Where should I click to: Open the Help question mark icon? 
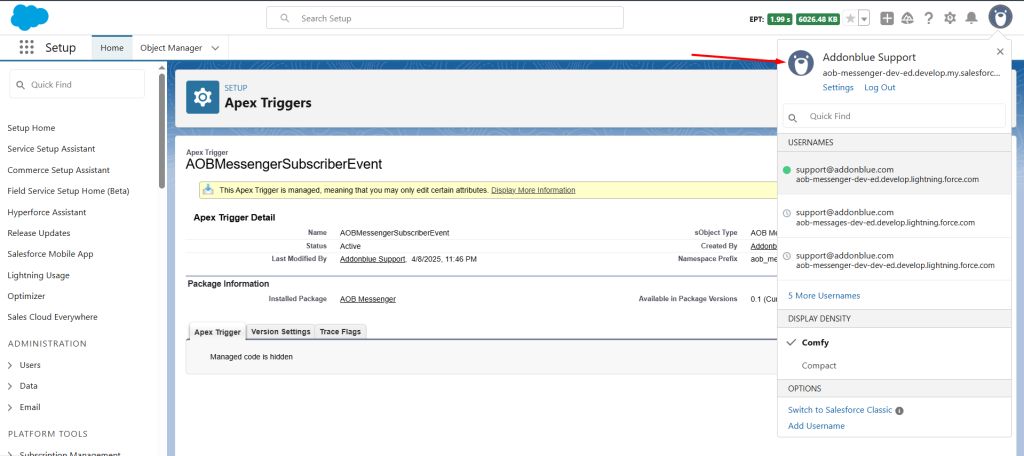click(929, 18)
